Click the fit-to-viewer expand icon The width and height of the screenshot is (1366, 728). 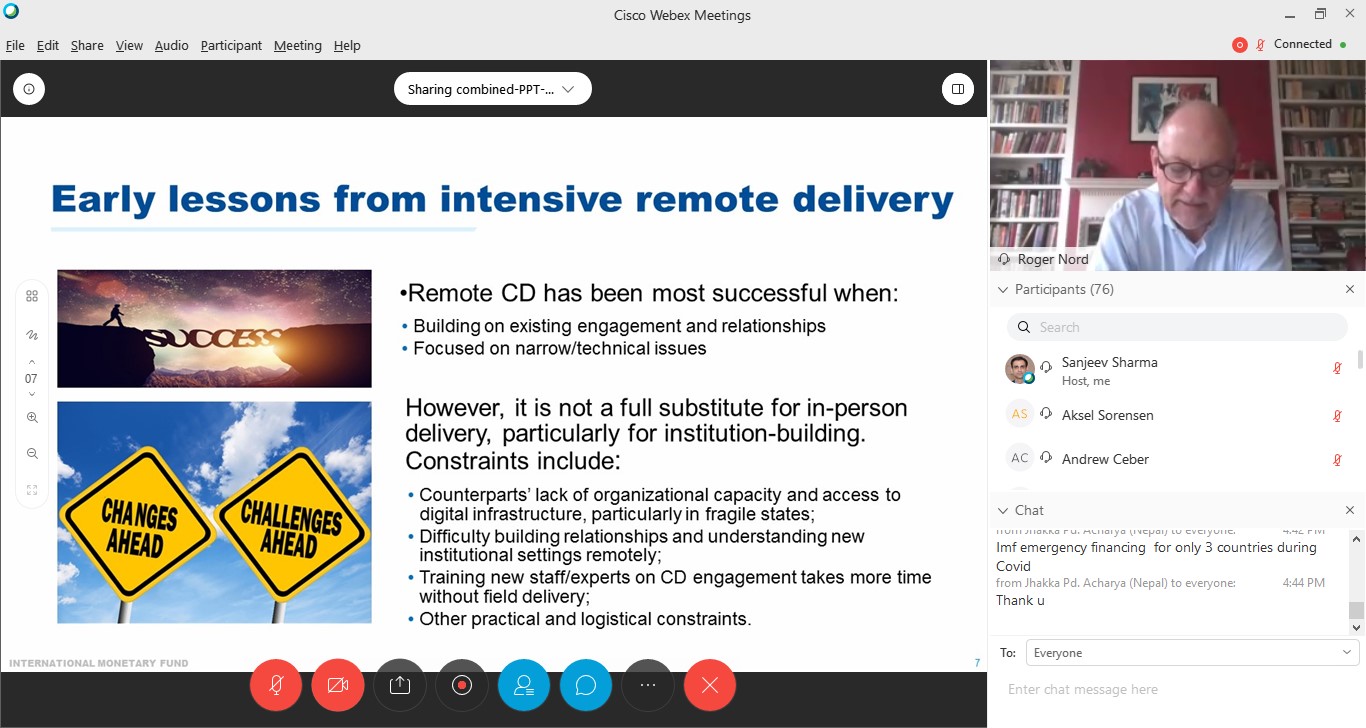click(32, 490)
